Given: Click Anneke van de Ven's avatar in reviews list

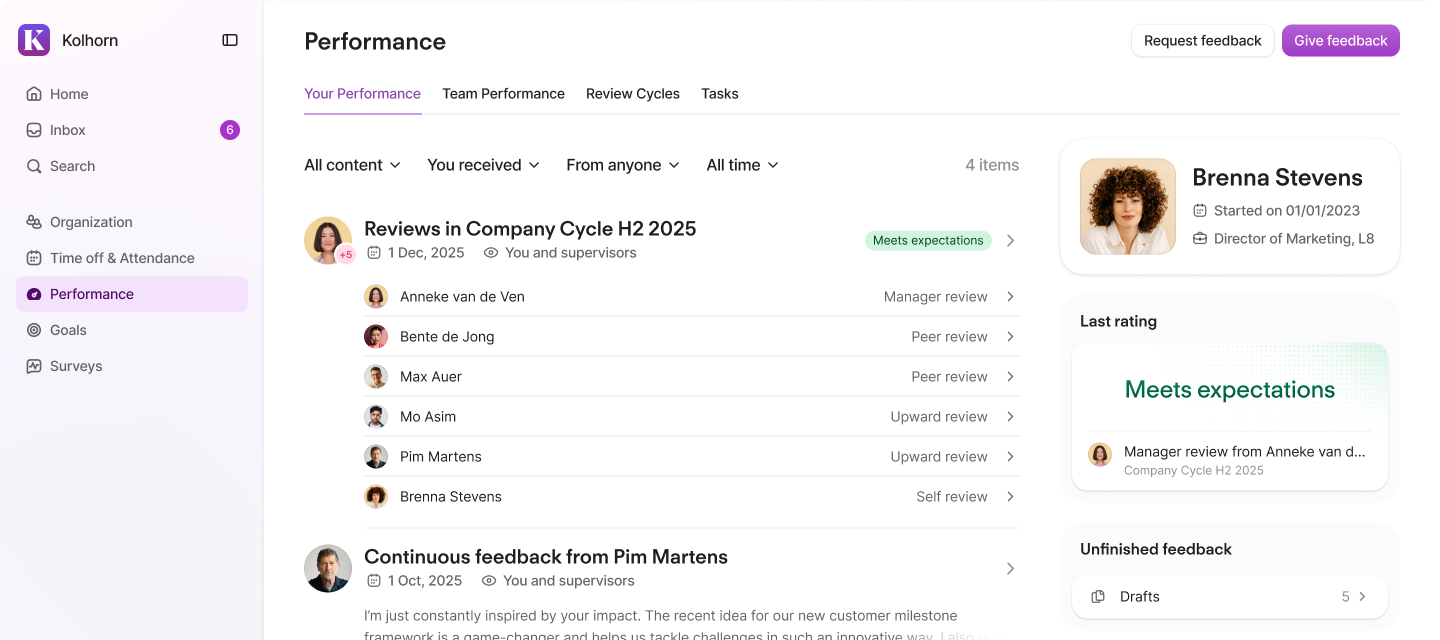Looking at the screenshot, I should 376,297.
